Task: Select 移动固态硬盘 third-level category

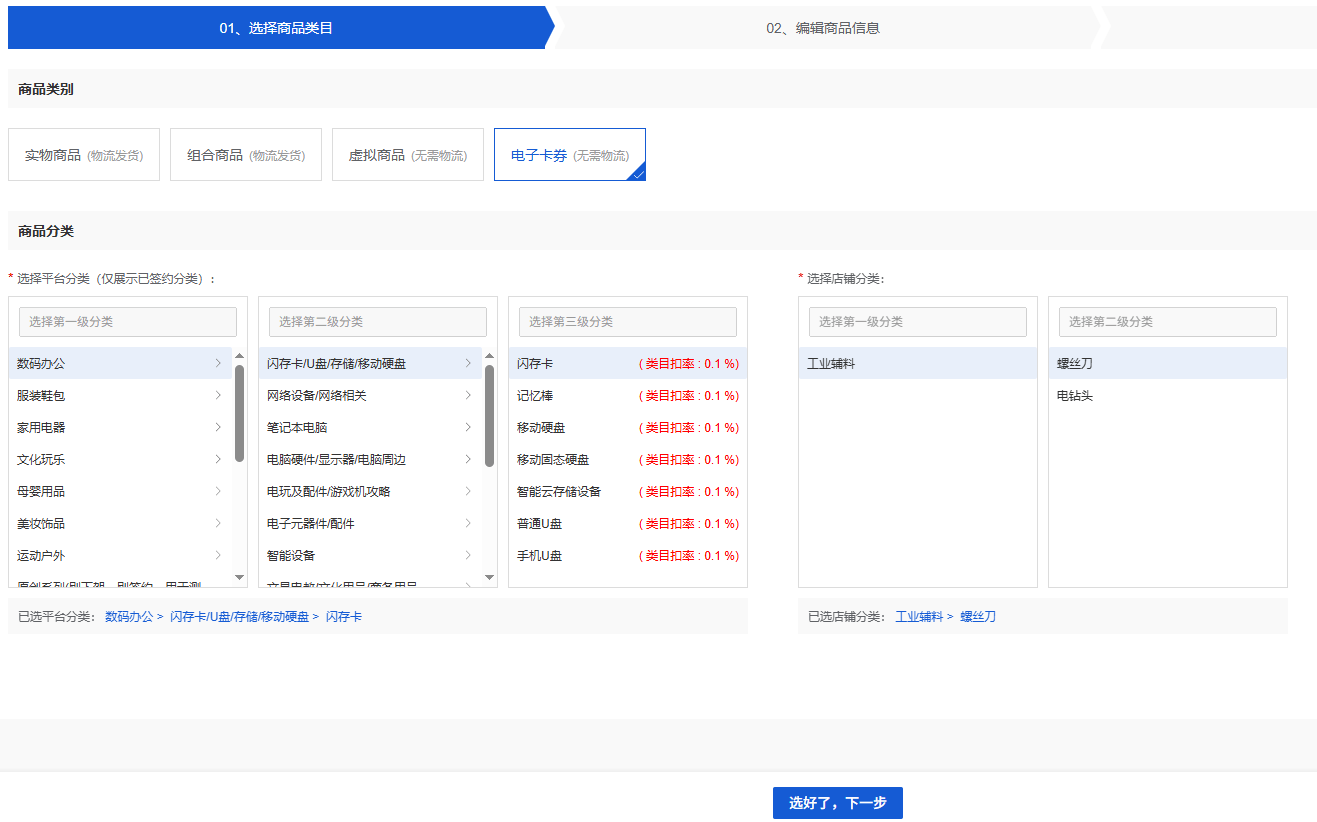Action: (628, 459)
